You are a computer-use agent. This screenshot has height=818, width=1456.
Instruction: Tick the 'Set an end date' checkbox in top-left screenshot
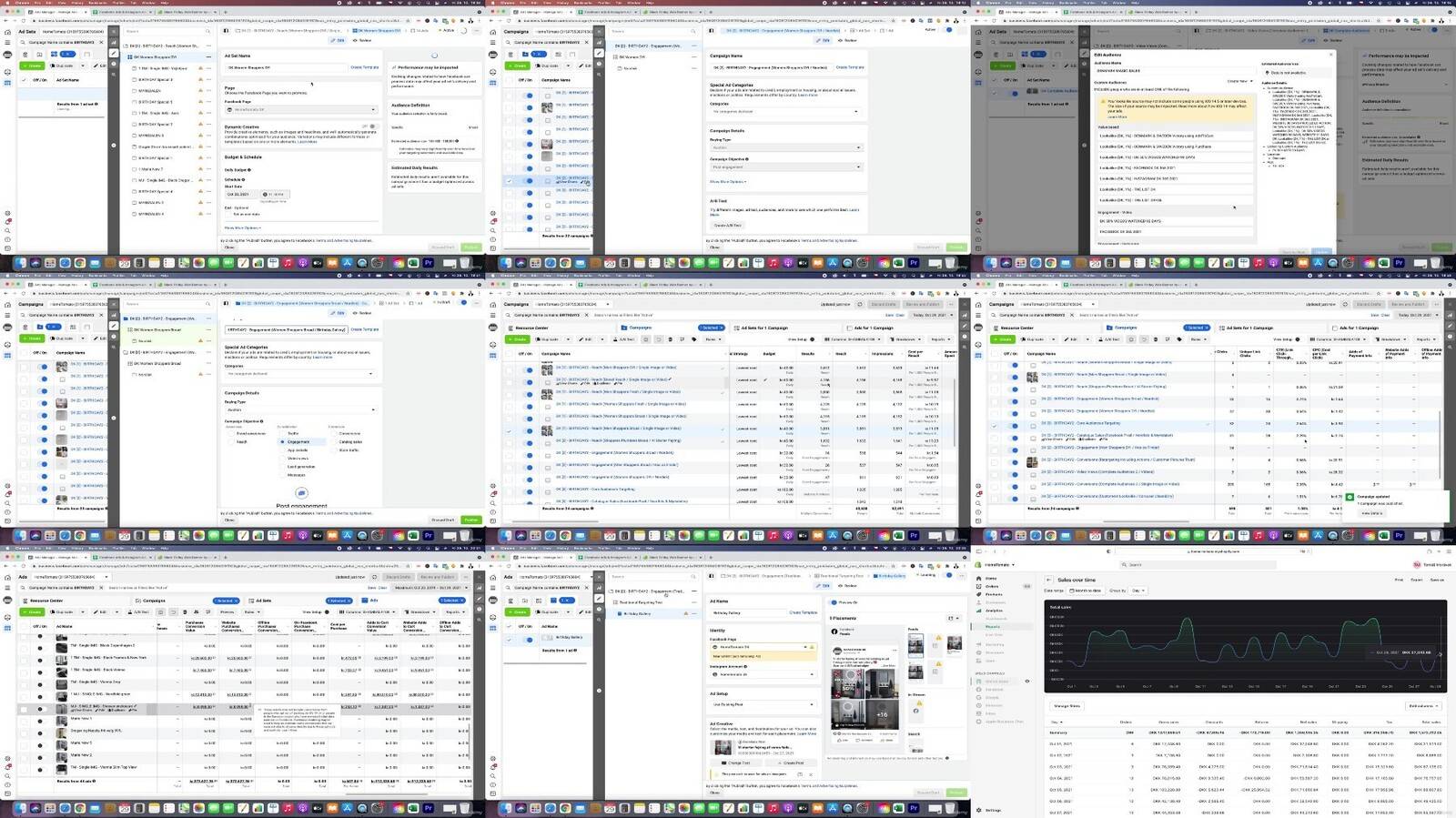tap(228, 214)
